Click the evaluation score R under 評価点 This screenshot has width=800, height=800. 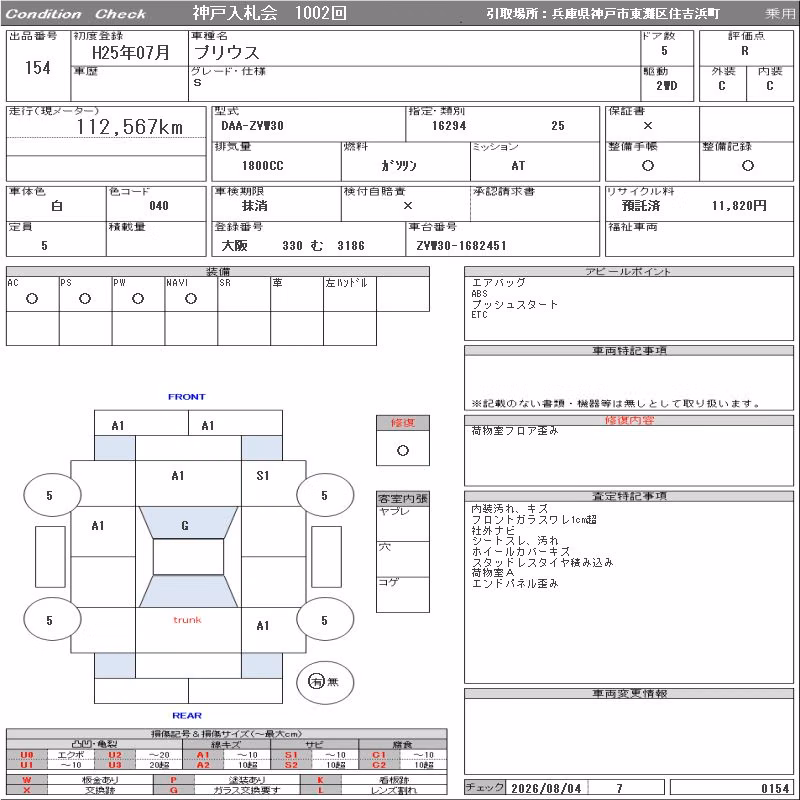(x=745, y=51)
